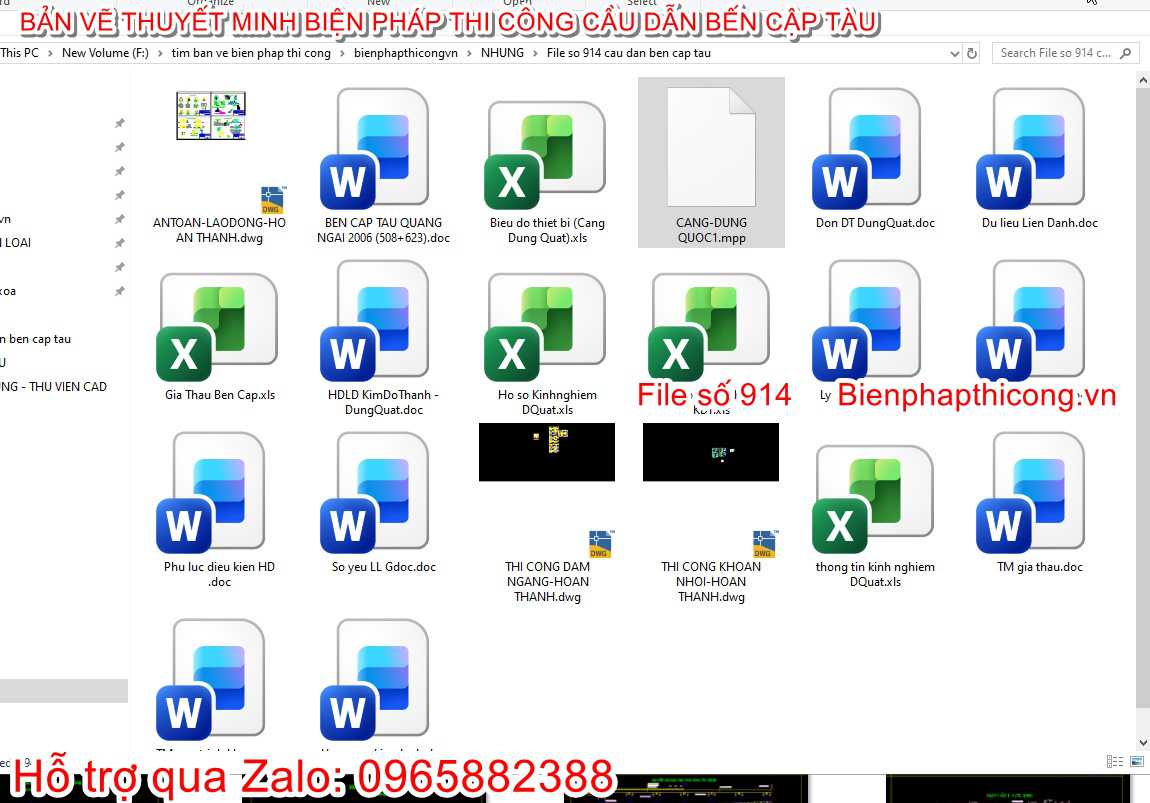The height and width of the screenshot is (803, 1150).
Task: Select THI CONG DAM NGANG-HOAN THANH.dwg thumbnail
Action: 547,452
